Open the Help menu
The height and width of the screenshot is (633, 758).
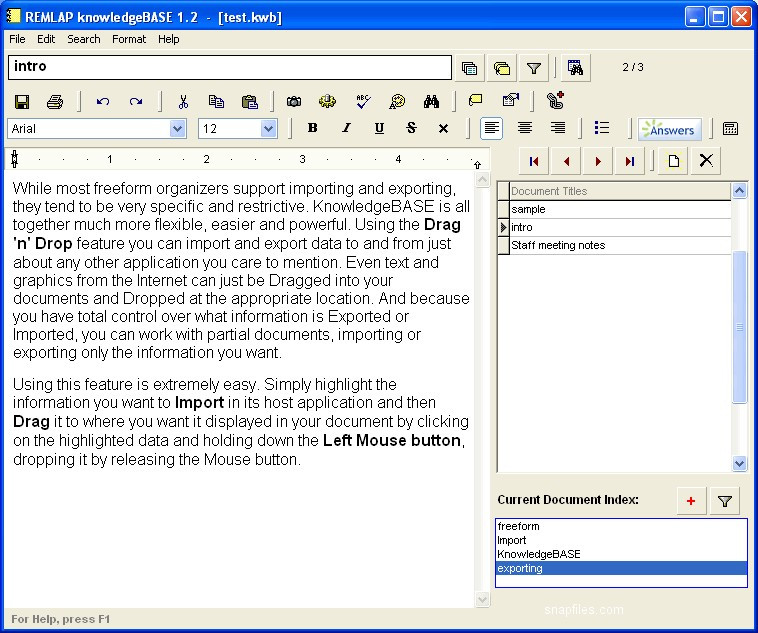168,39
